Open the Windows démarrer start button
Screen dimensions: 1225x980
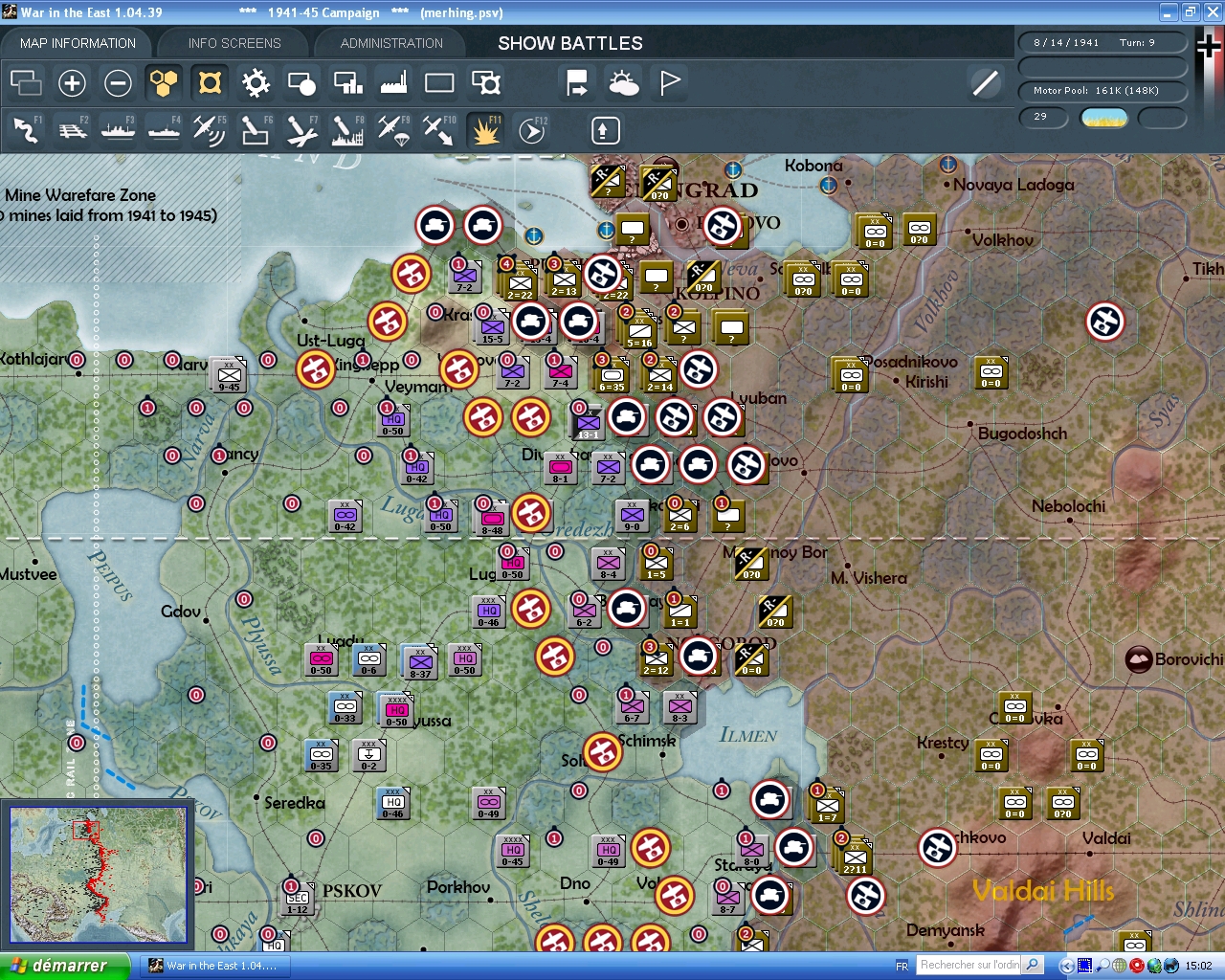pos(64,966)
